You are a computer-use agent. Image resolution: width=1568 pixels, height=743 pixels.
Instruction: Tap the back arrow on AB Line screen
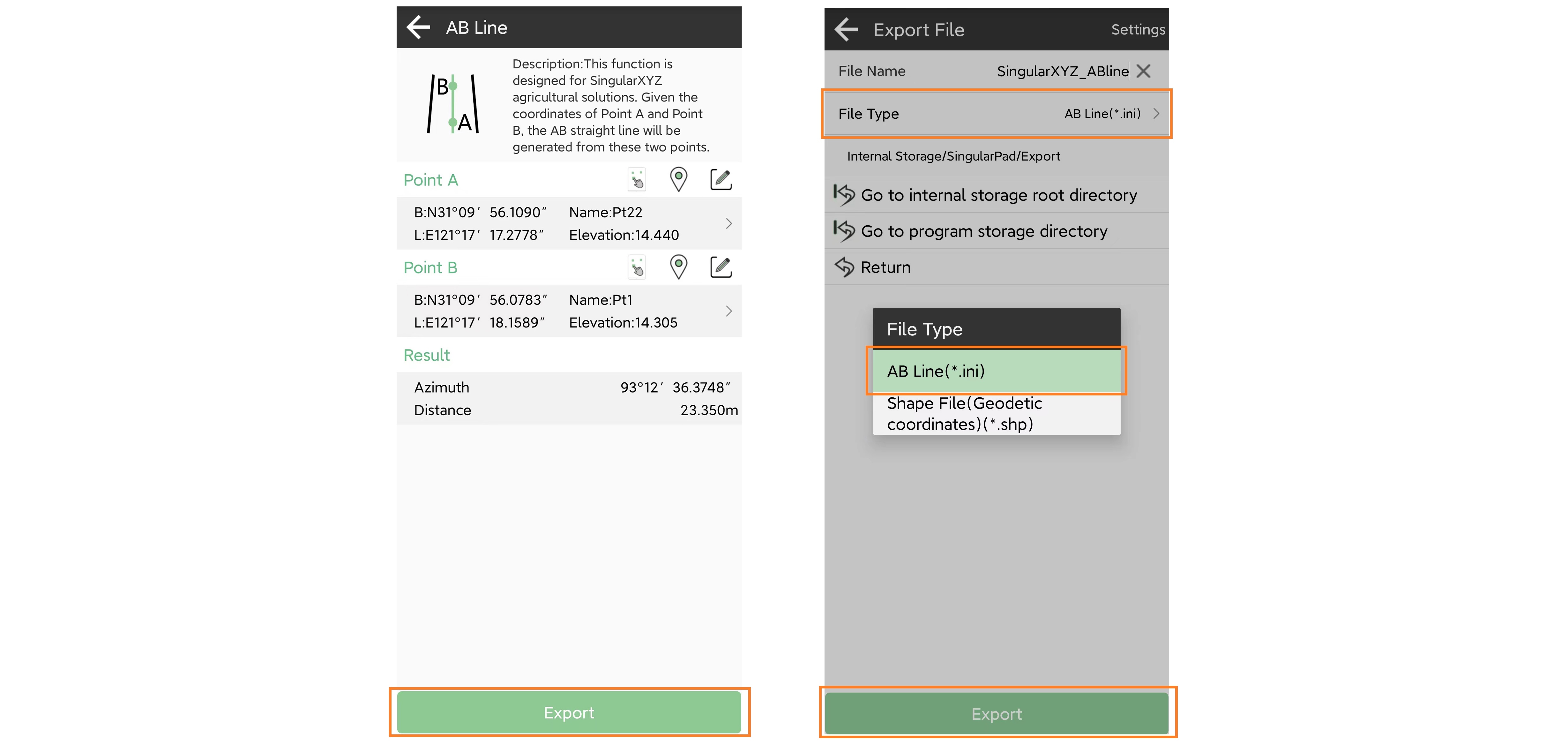[418, 27]
